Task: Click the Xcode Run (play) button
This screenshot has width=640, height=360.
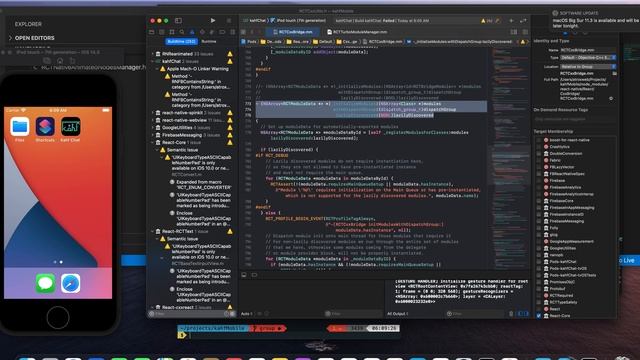Action: click(x=213, y=20)
